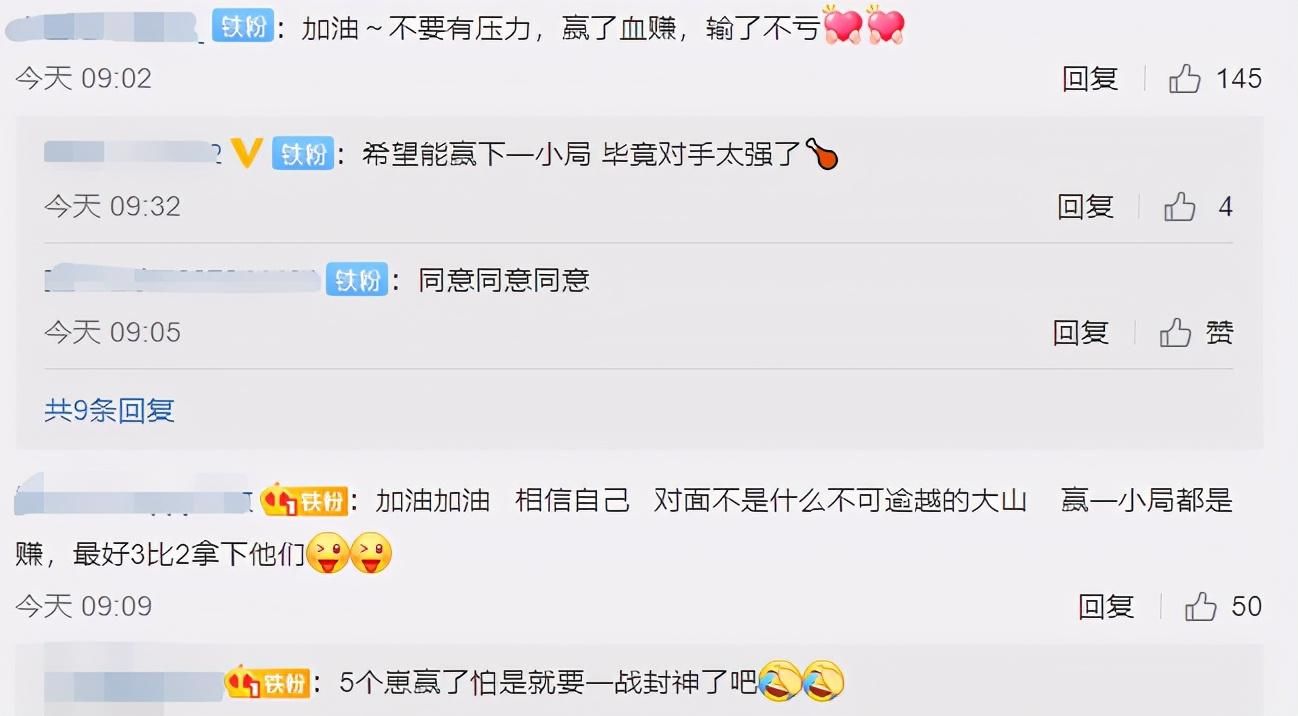Click the blurred username on top comment

coord(106,27)
